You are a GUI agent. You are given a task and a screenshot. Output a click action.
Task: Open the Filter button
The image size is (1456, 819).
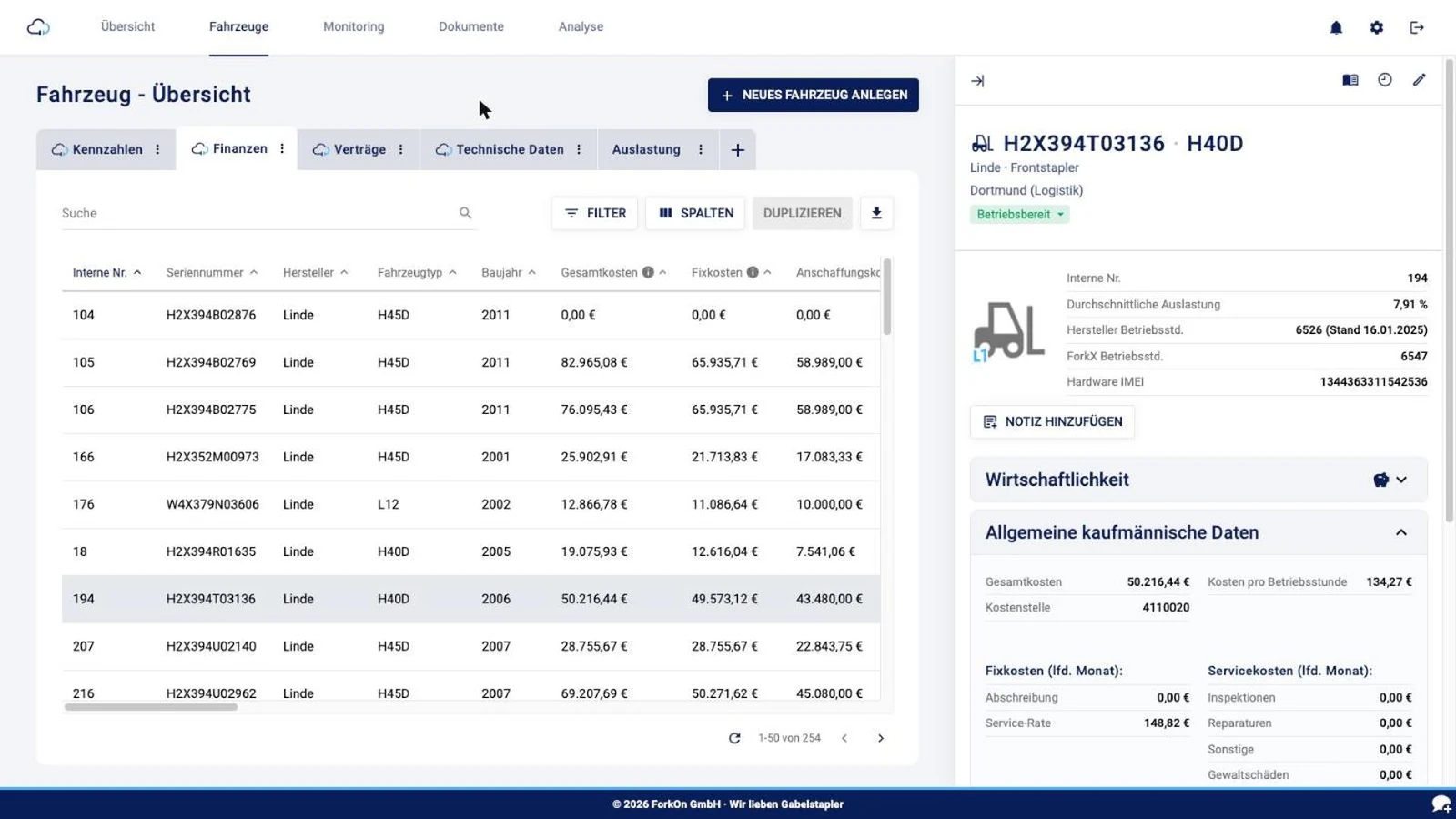pyautogui.click(x=595, y=213)
